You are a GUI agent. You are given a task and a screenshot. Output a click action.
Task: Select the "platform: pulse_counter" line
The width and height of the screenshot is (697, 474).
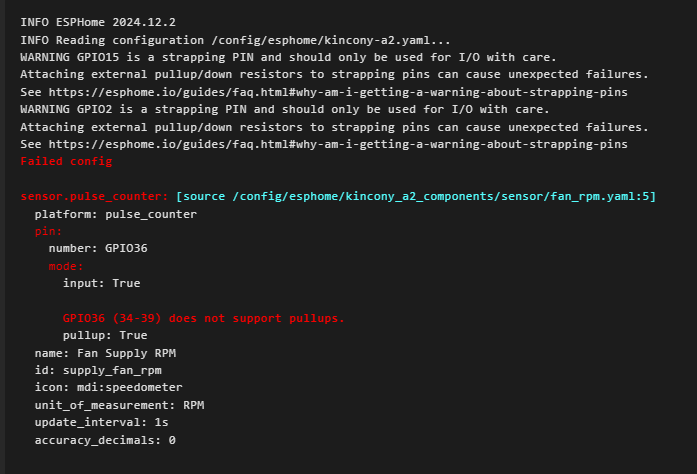pyautogui.click(x=115, y=214)
